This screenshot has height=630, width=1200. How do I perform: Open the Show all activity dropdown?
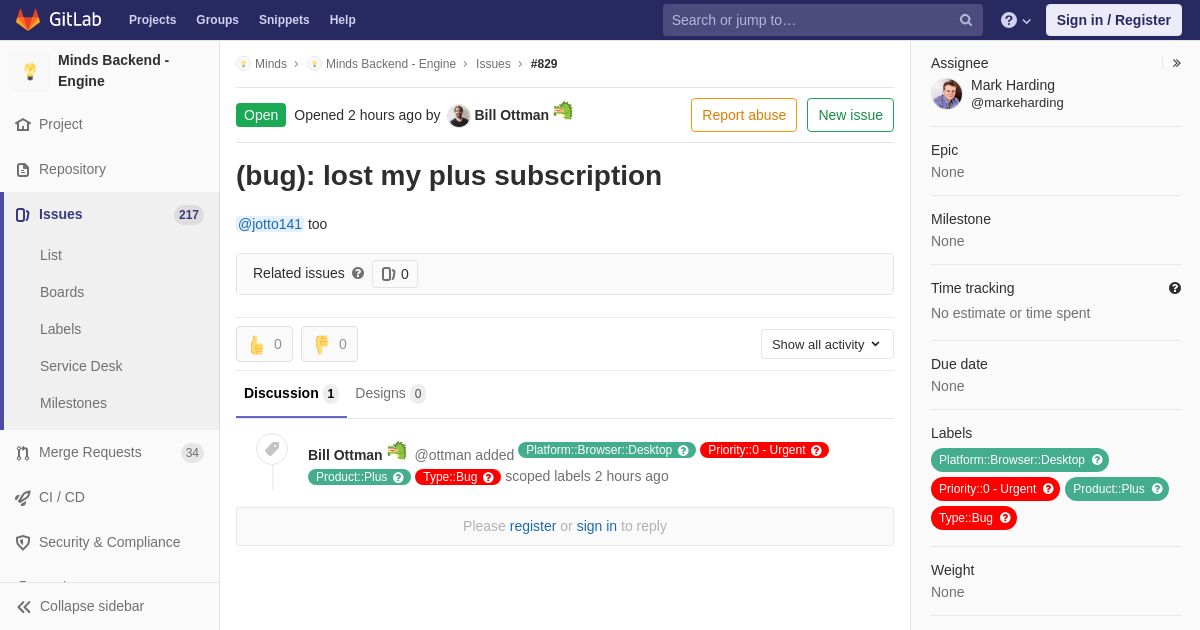click(827, 344)
